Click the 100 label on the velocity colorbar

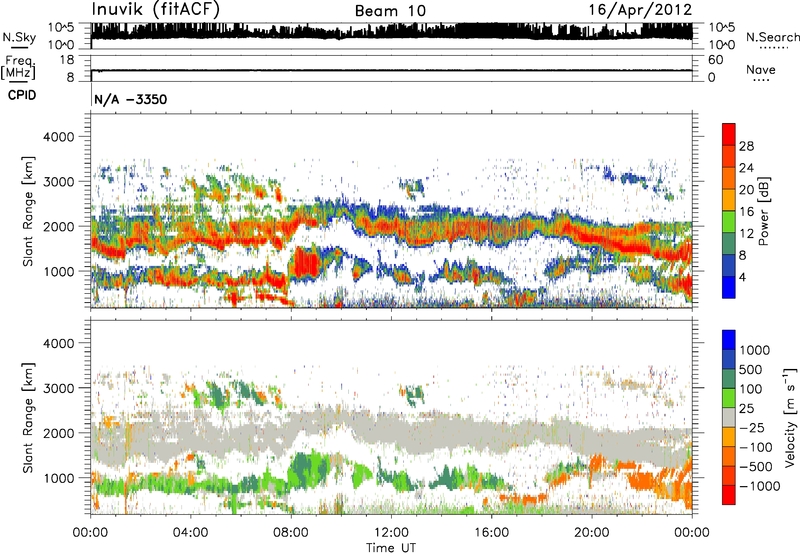pyautogui.click(x=753, y=389)
